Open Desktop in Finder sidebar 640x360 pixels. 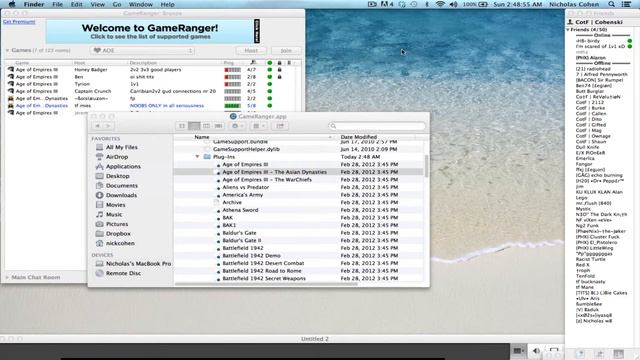[118, 176]
